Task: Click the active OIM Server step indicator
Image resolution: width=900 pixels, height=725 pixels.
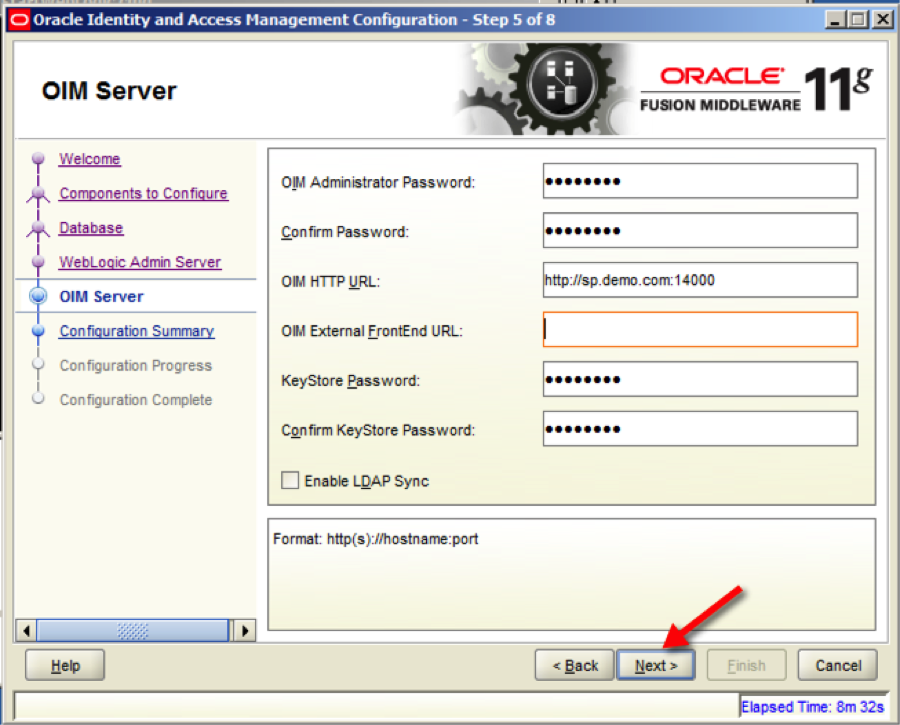Action: coord(37,296)
